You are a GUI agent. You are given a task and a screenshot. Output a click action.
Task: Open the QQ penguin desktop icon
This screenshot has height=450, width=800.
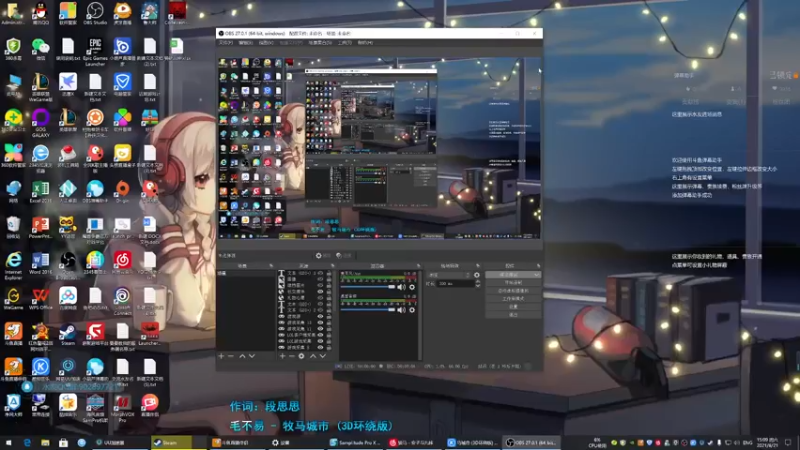point(40,13)
